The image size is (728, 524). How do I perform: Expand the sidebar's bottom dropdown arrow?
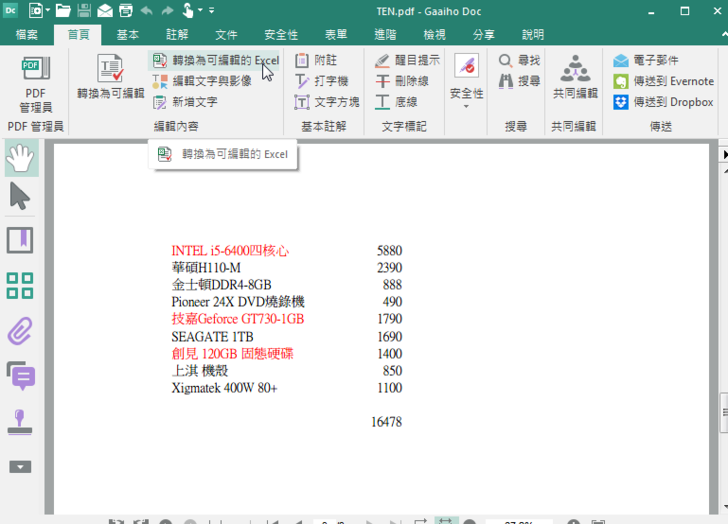click(21, 467)
